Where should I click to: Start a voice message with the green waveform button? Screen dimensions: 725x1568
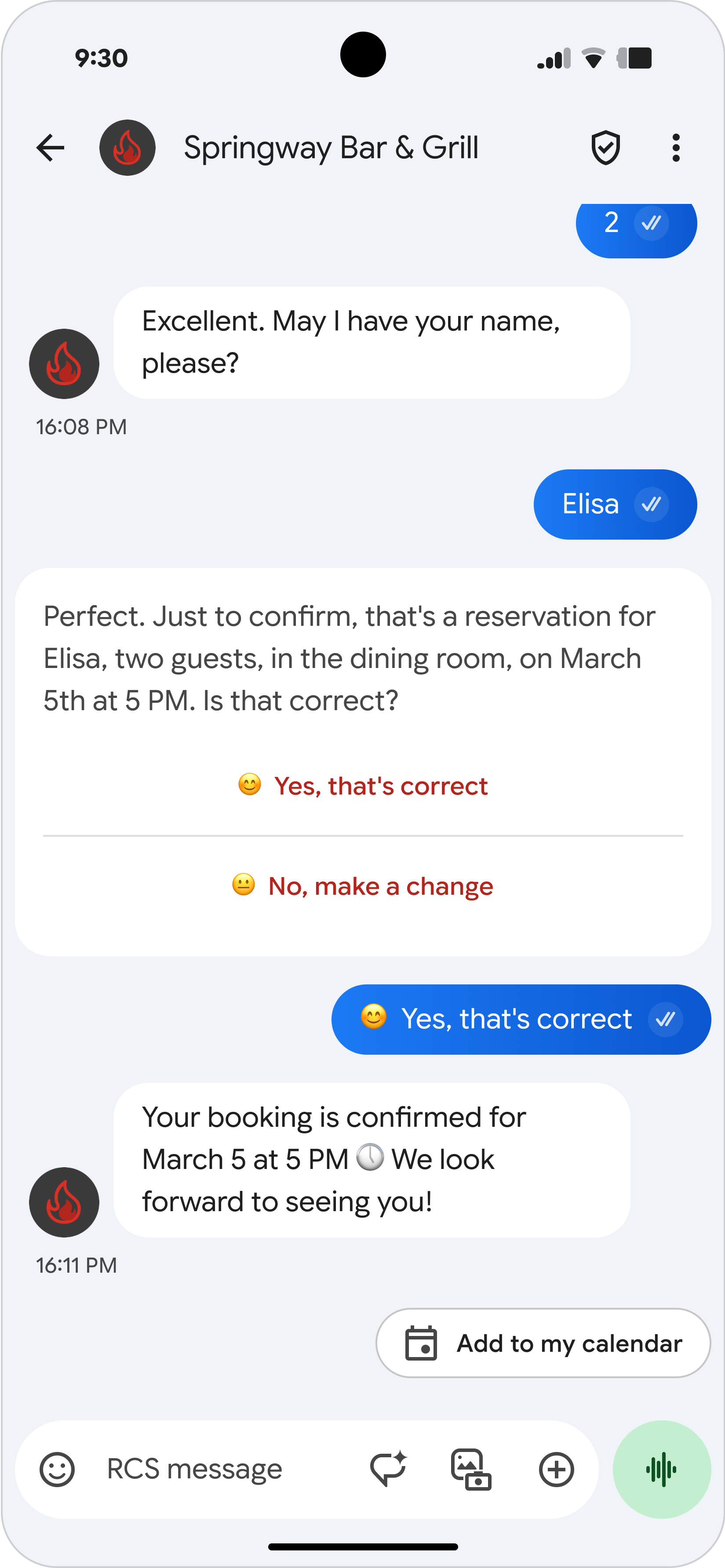point(662,1470)
